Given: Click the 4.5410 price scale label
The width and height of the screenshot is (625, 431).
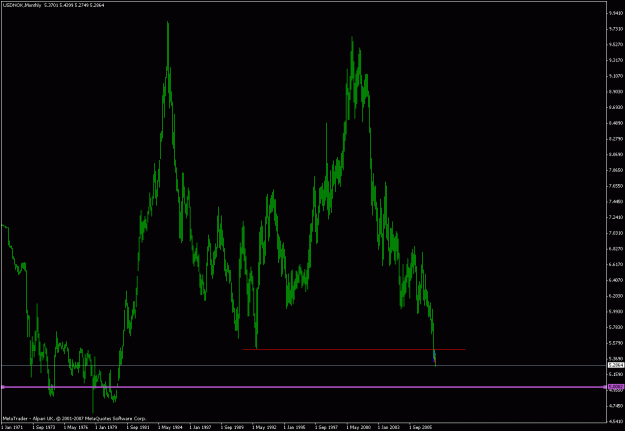Looking at the screenshot, I should point(615,421).
